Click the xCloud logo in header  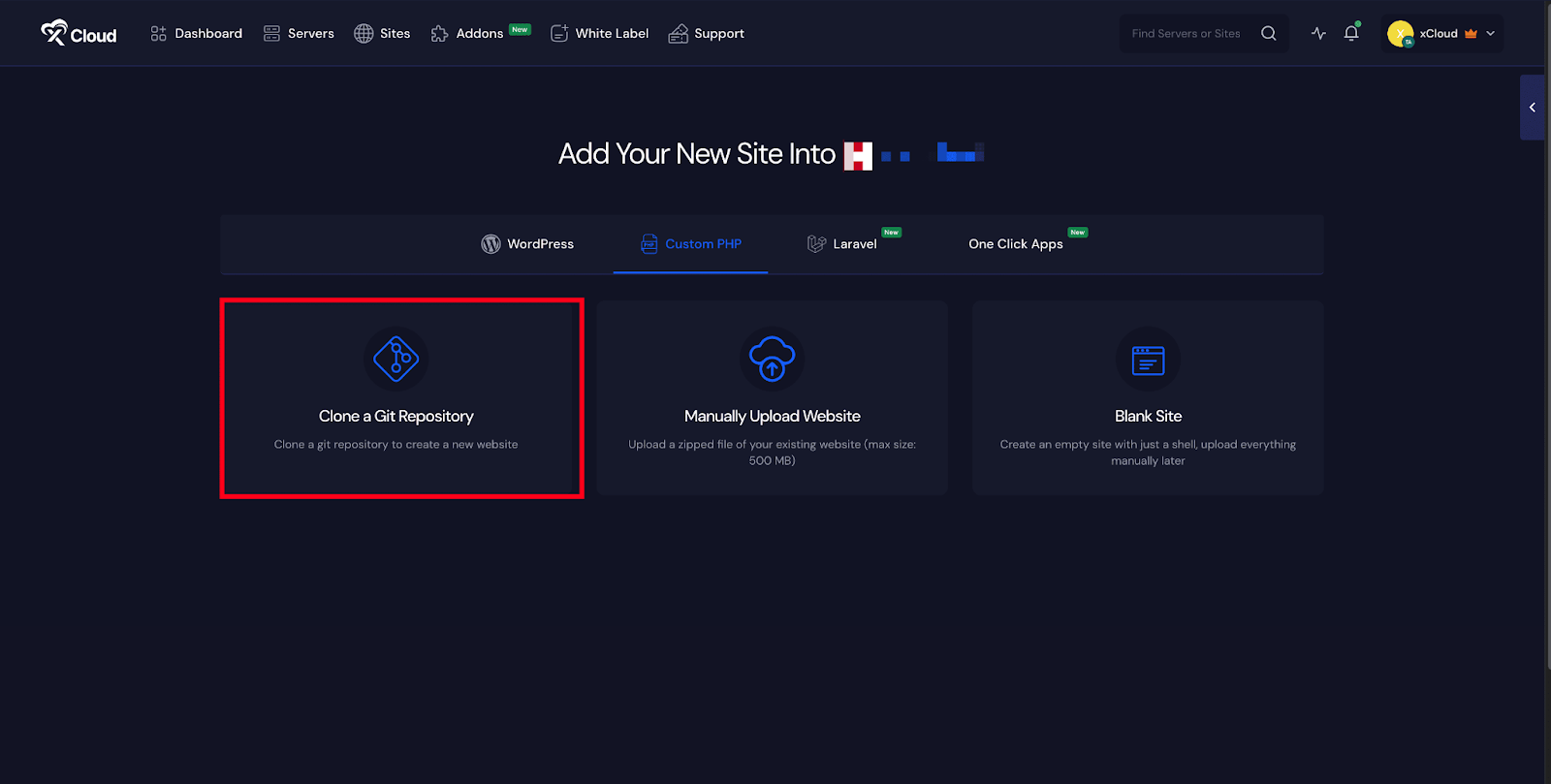(x=79, y=34)
